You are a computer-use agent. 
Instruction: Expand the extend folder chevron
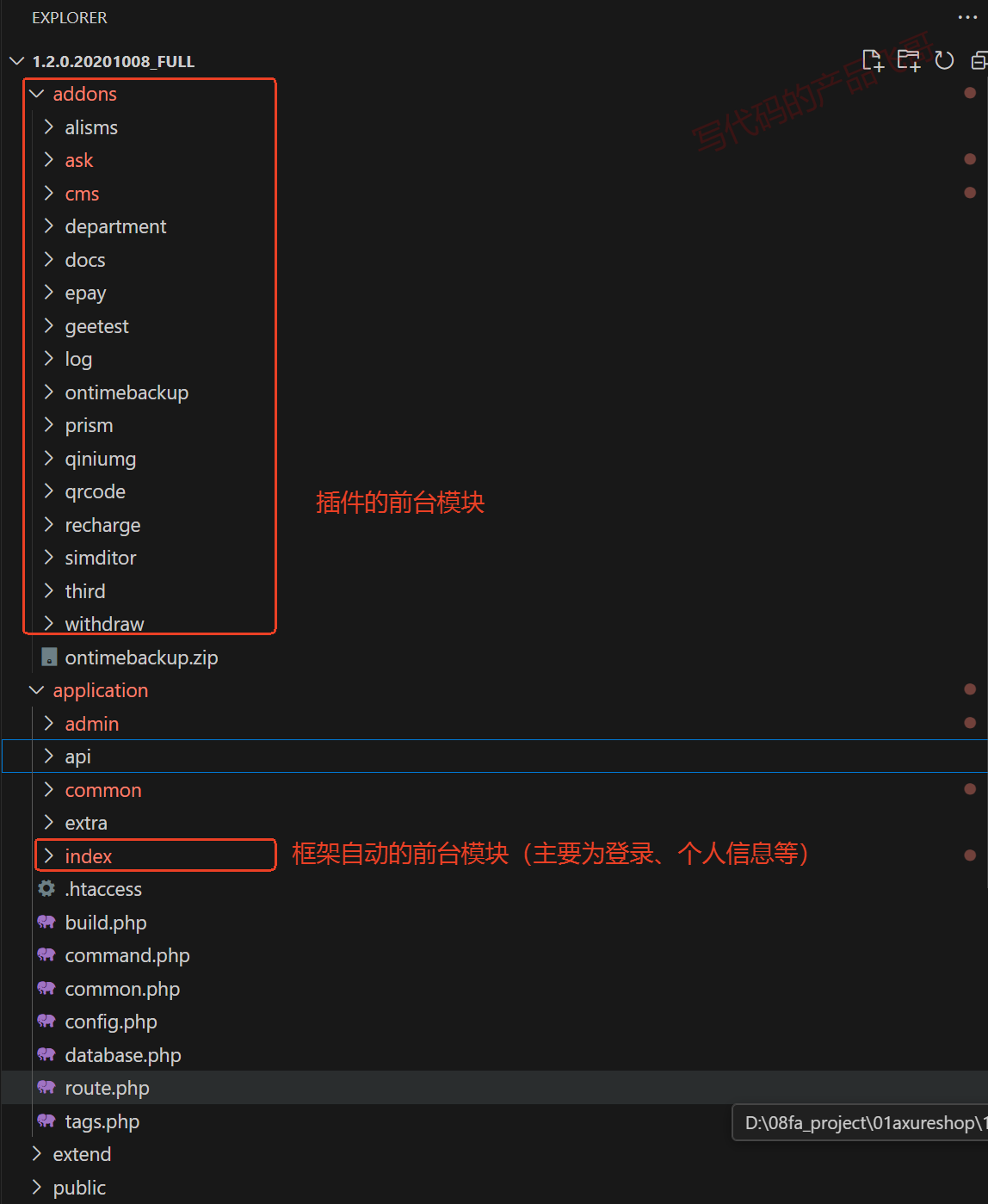(36, 1153)
